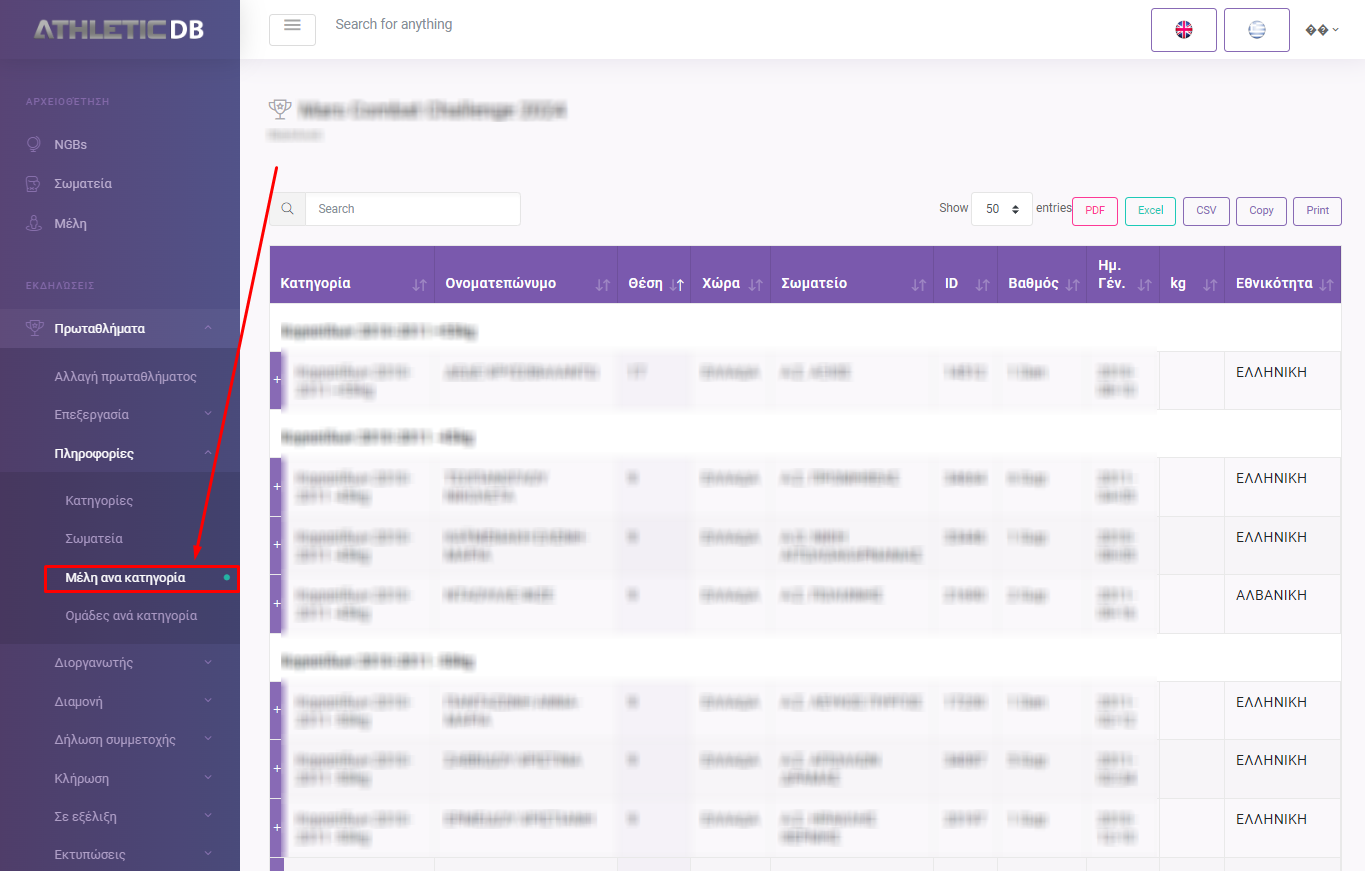This screenshot has width=1365, height=871.
Task: Expand the Εκτυπώσεις submenu
Action: tap(120, 854)
